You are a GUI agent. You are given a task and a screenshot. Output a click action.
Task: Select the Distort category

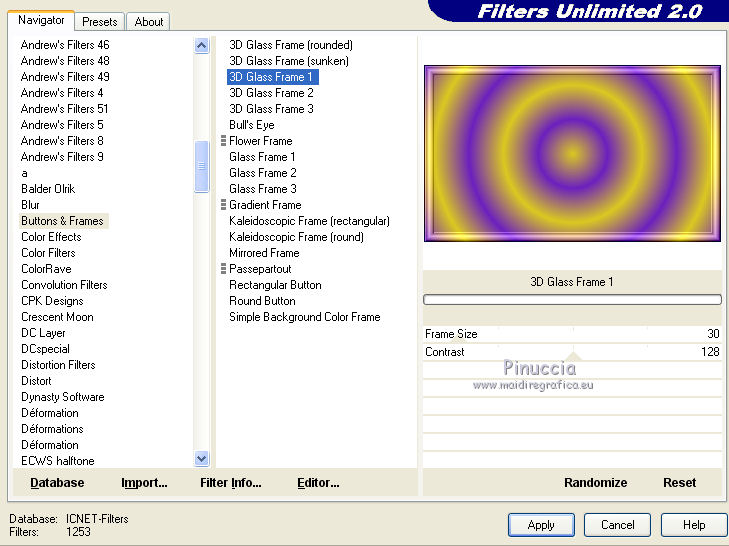click(x=36, y=381)
